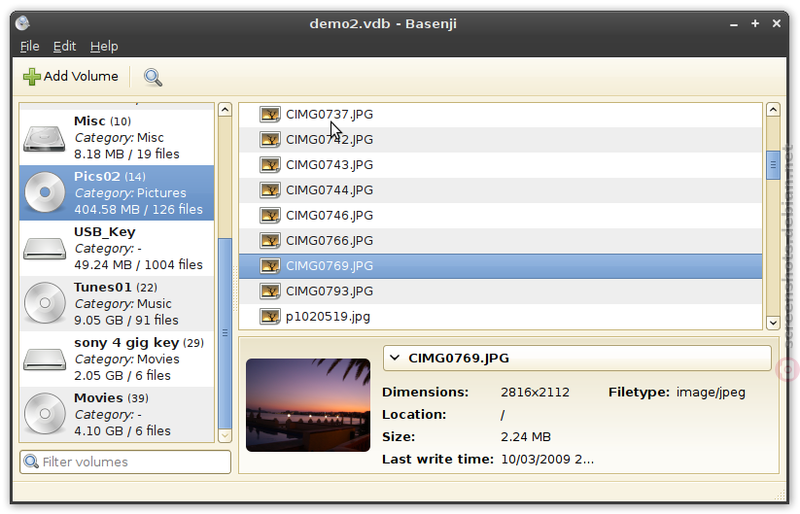Select the Tunes01 volume title
800x514 pixels.
(x=103, y=287)
